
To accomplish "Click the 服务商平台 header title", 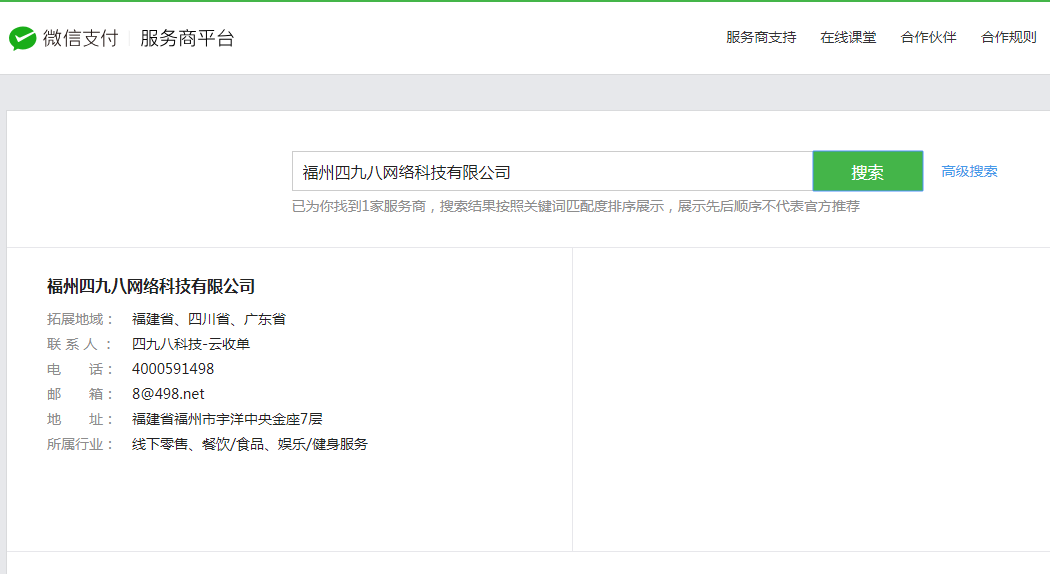I will tap(187, 38).
